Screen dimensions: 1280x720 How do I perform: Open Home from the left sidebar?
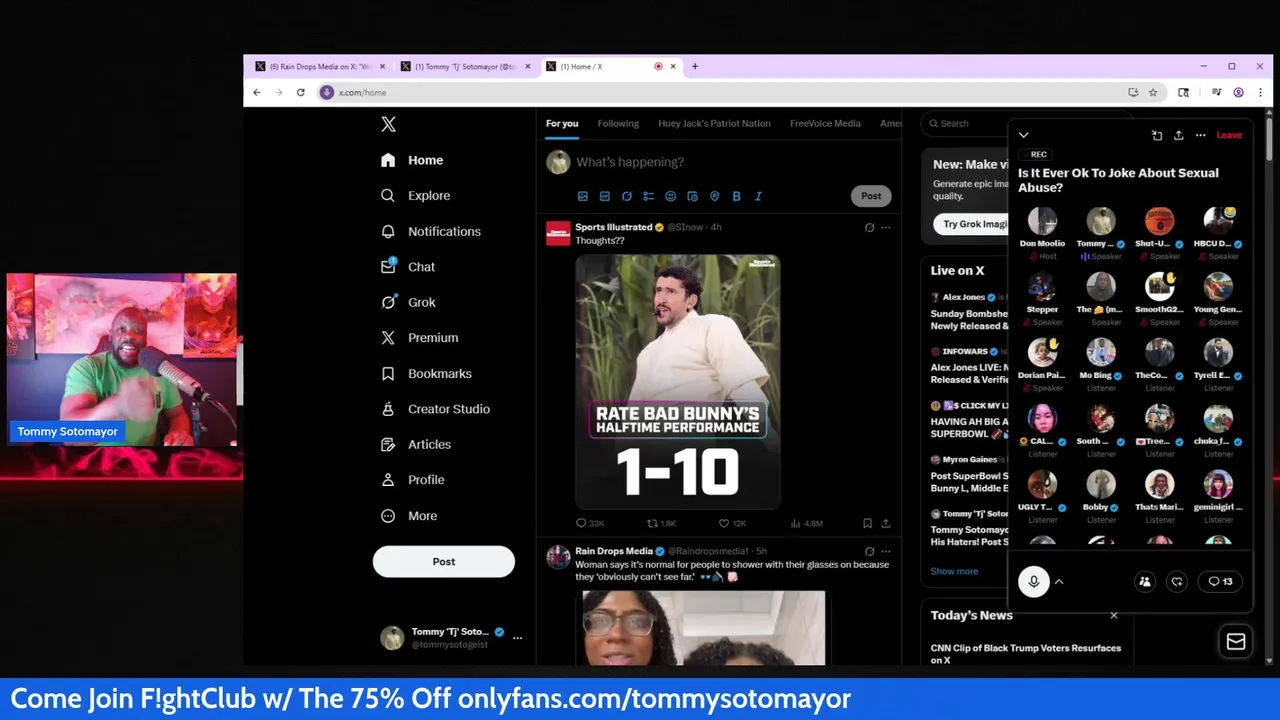pyautogui.click(x=412, y=160)
